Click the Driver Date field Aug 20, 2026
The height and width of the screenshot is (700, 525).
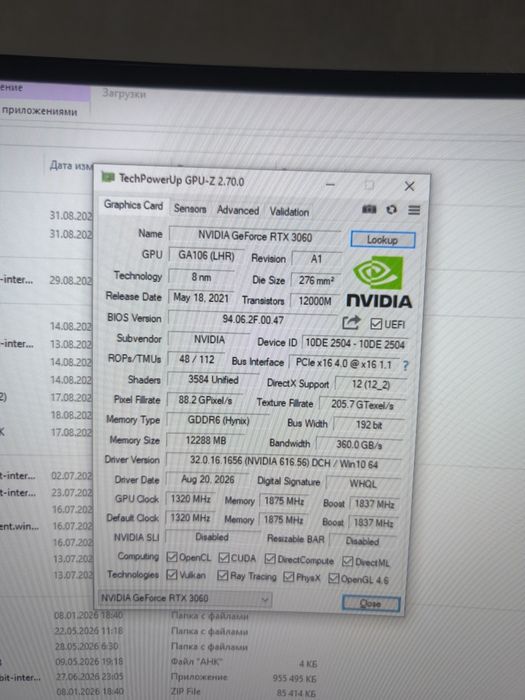[207, 479]
